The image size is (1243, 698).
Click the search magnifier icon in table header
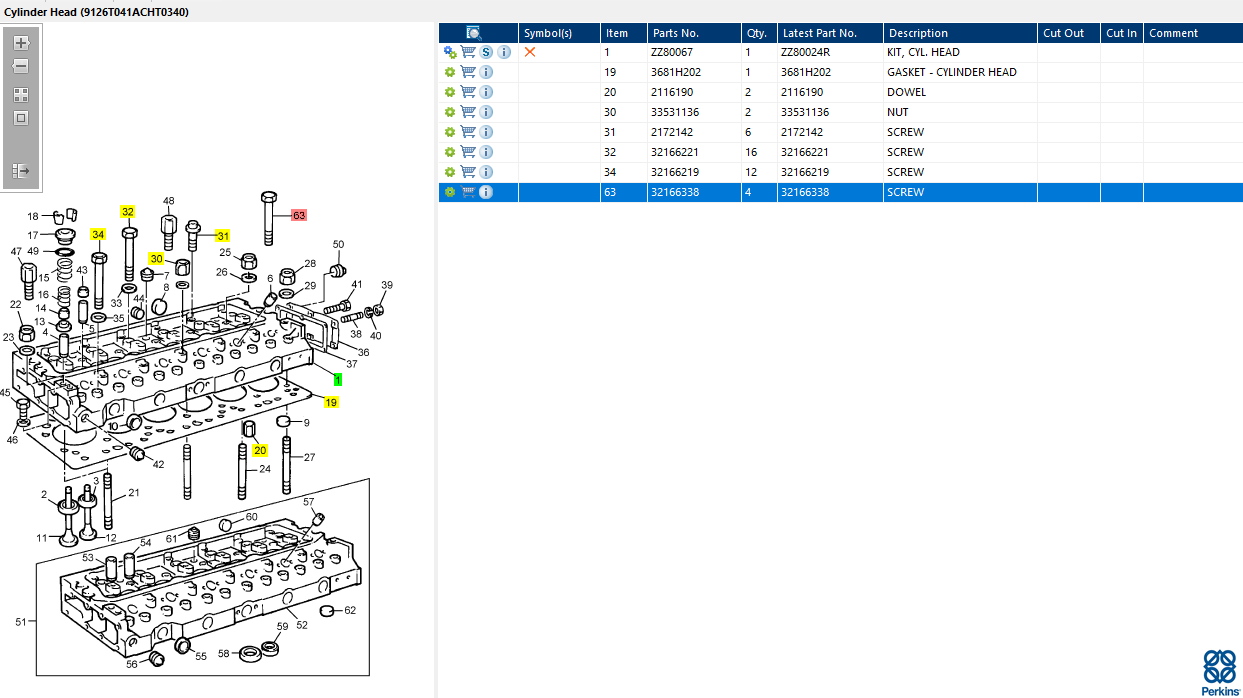[x=475, y=33]
